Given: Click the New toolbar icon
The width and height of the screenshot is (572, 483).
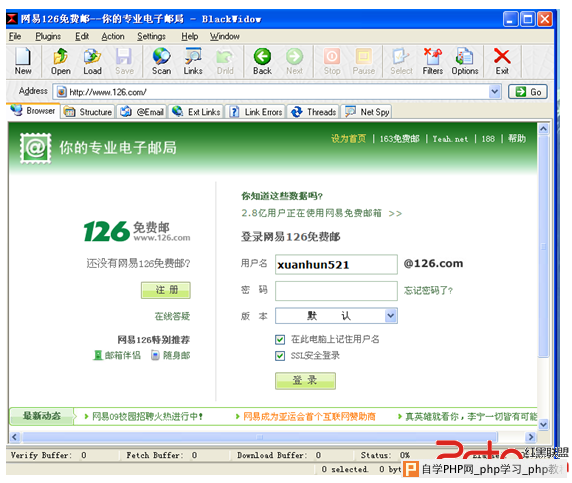Looking at the screenshot, I should (23, 61).
